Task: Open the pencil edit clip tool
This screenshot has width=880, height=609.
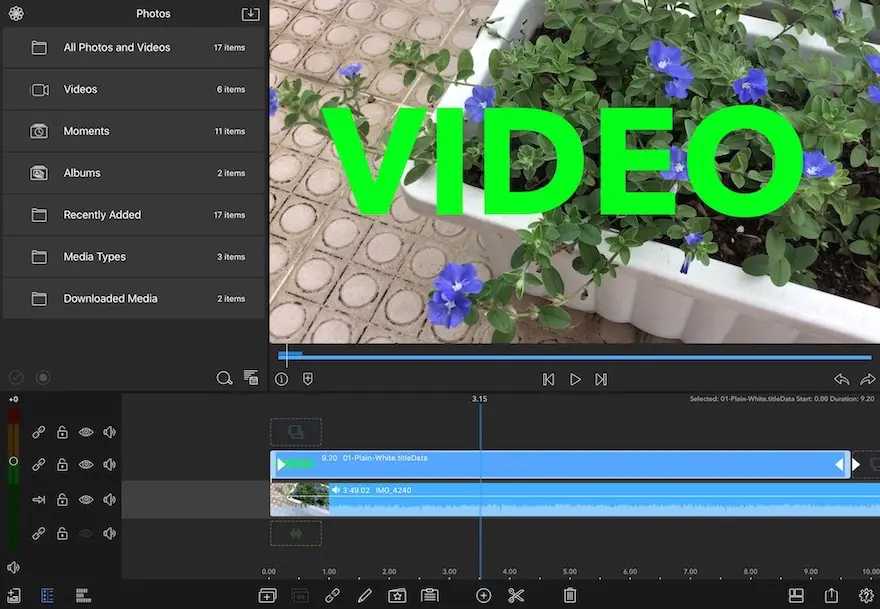Action: [365, 595]
